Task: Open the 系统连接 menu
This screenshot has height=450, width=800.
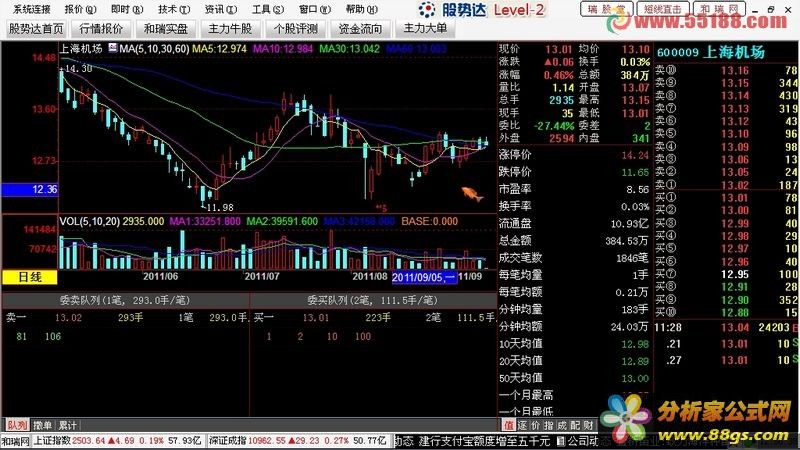Action: pyautogui.click(x=32, y=9)
